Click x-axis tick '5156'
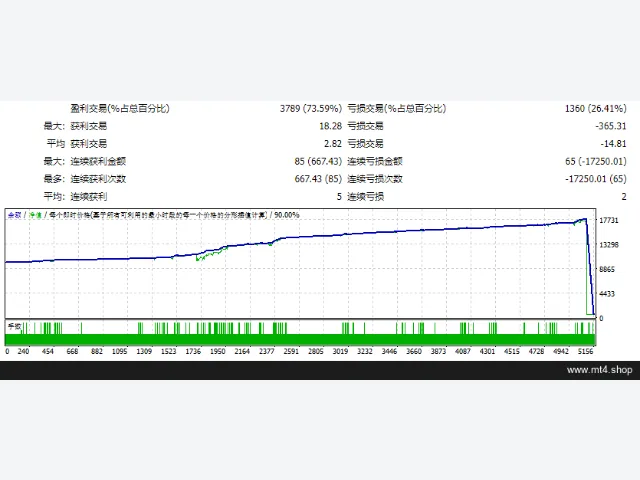The image size is (640, 480). [x=585, y=351]
